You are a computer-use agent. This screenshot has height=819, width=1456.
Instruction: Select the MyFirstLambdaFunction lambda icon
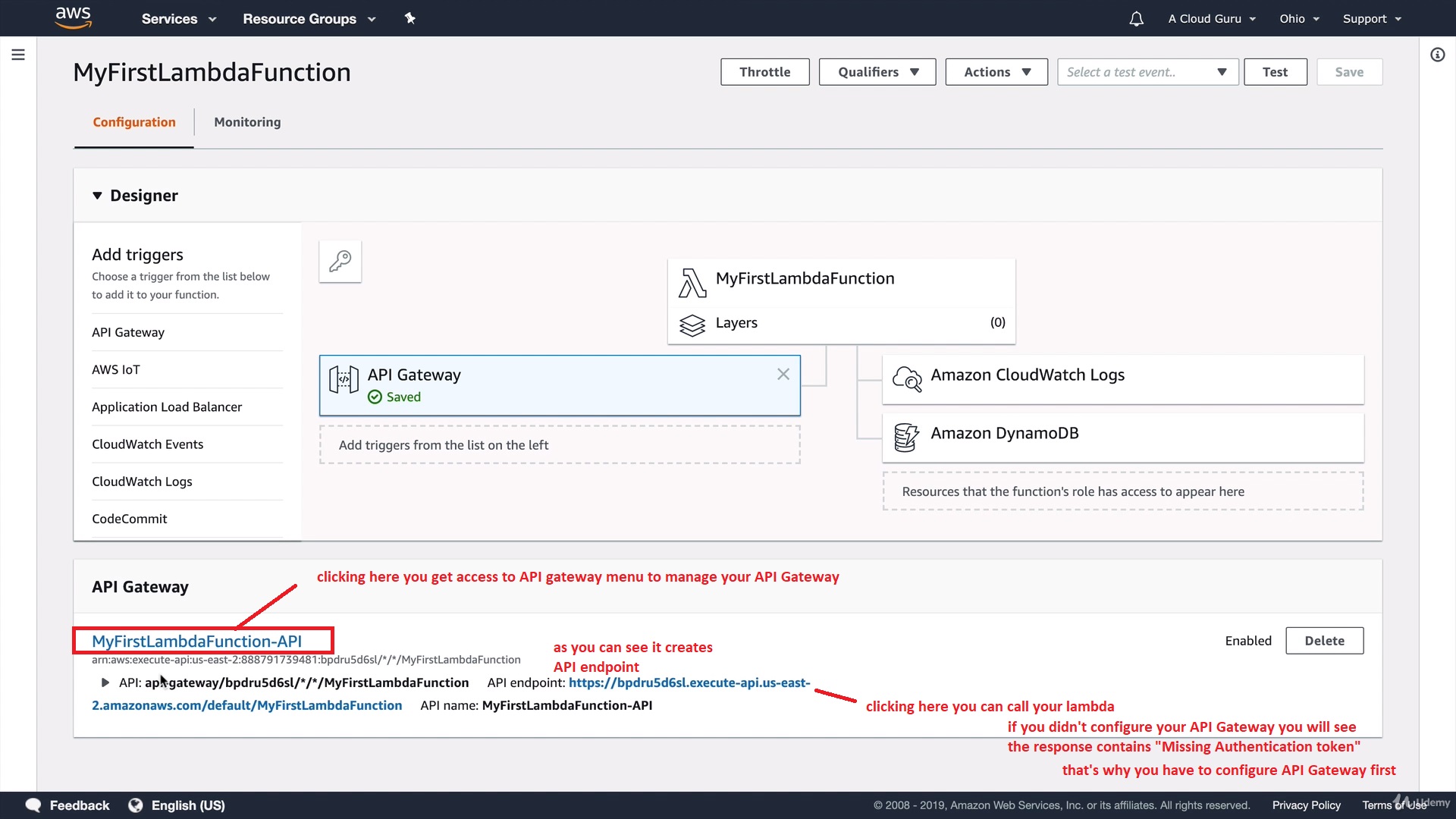[692, 282]
